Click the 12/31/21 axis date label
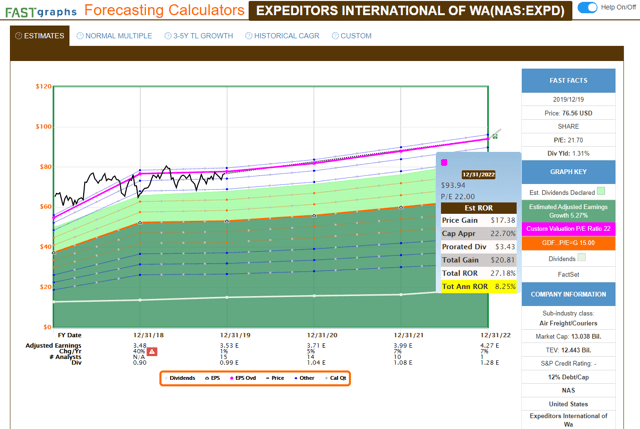 coord(409,335)
